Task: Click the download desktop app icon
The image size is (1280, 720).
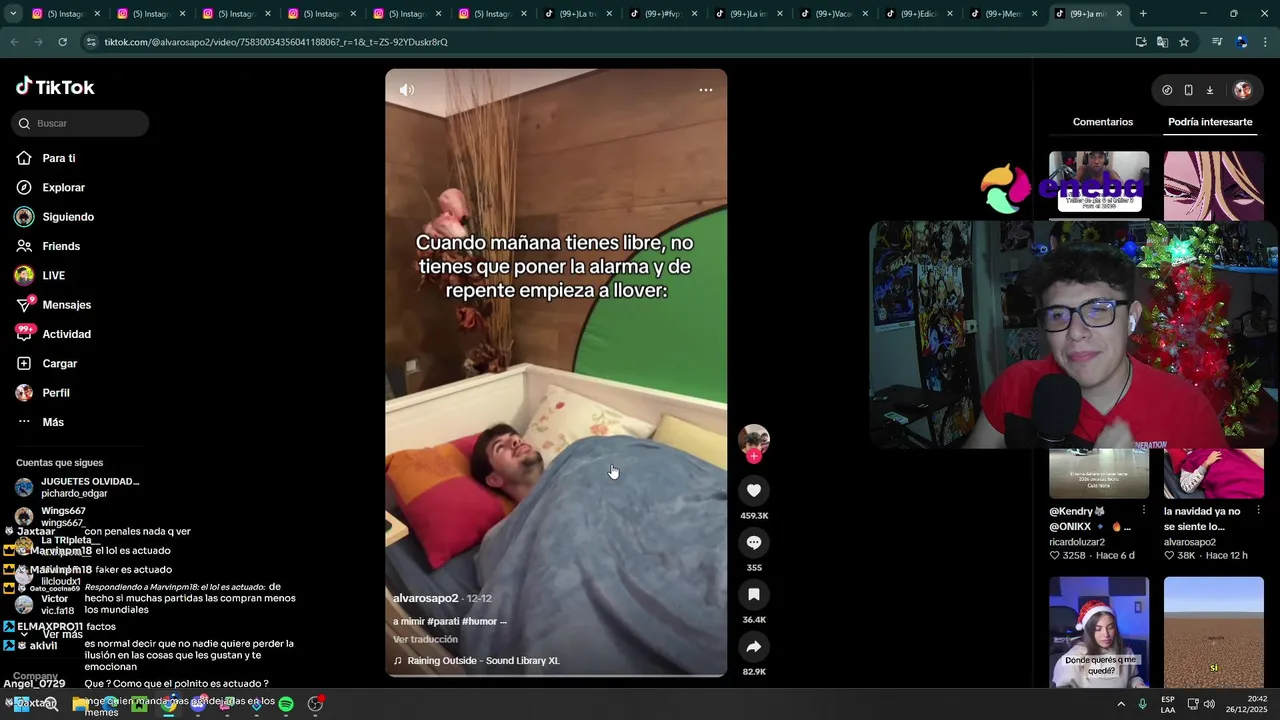Action: pyautogui.click(x=1209, y=90)
